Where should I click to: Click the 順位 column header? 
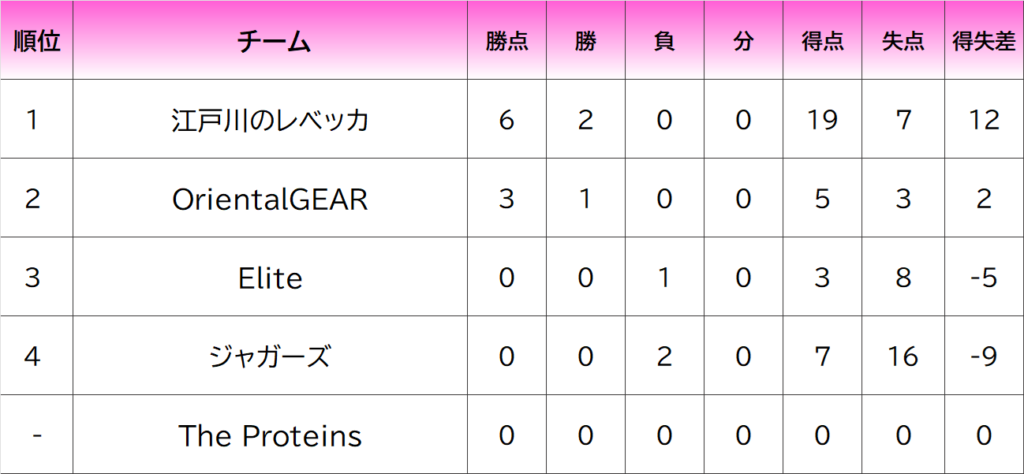[36, 42]
